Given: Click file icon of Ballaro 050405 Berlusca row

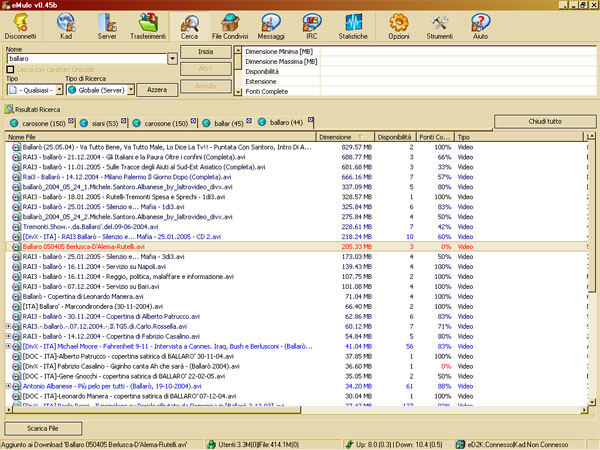Looking at the screenshot, I should tap(16, 247).
